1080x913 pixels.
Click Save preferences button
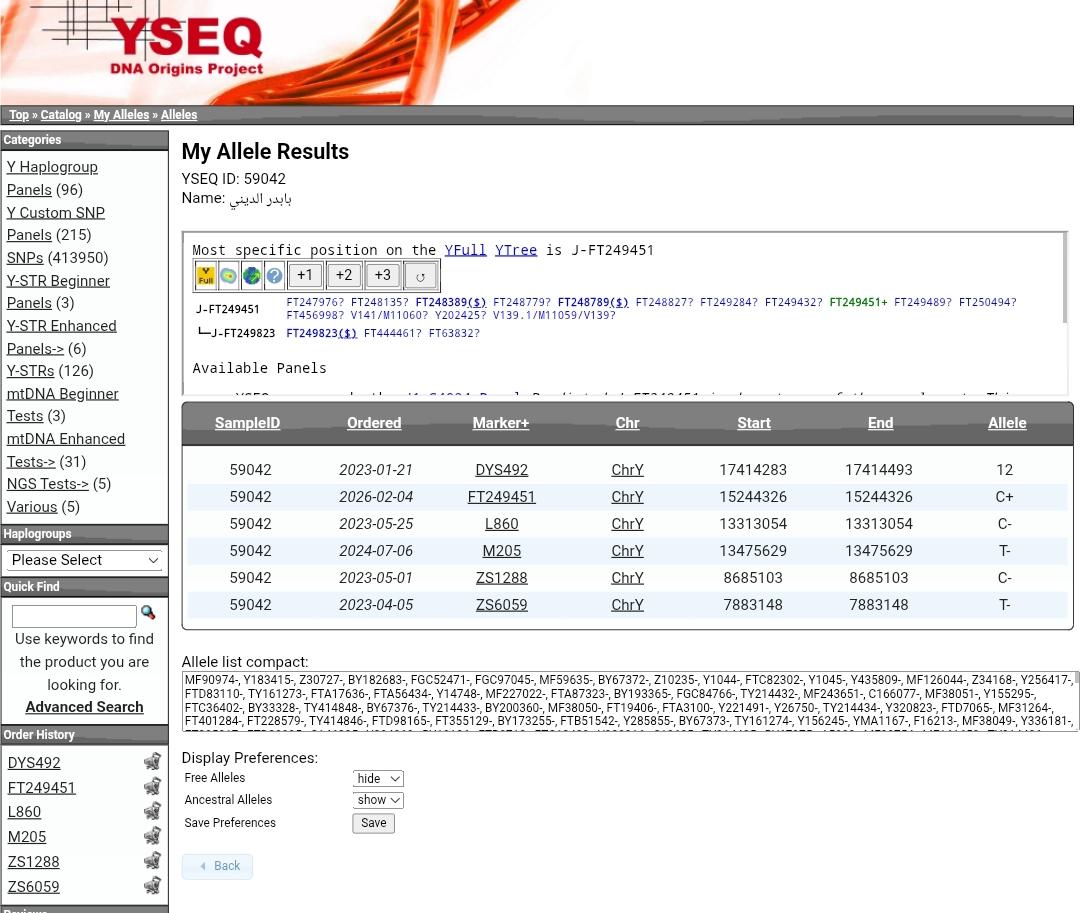tap(373, 823)
